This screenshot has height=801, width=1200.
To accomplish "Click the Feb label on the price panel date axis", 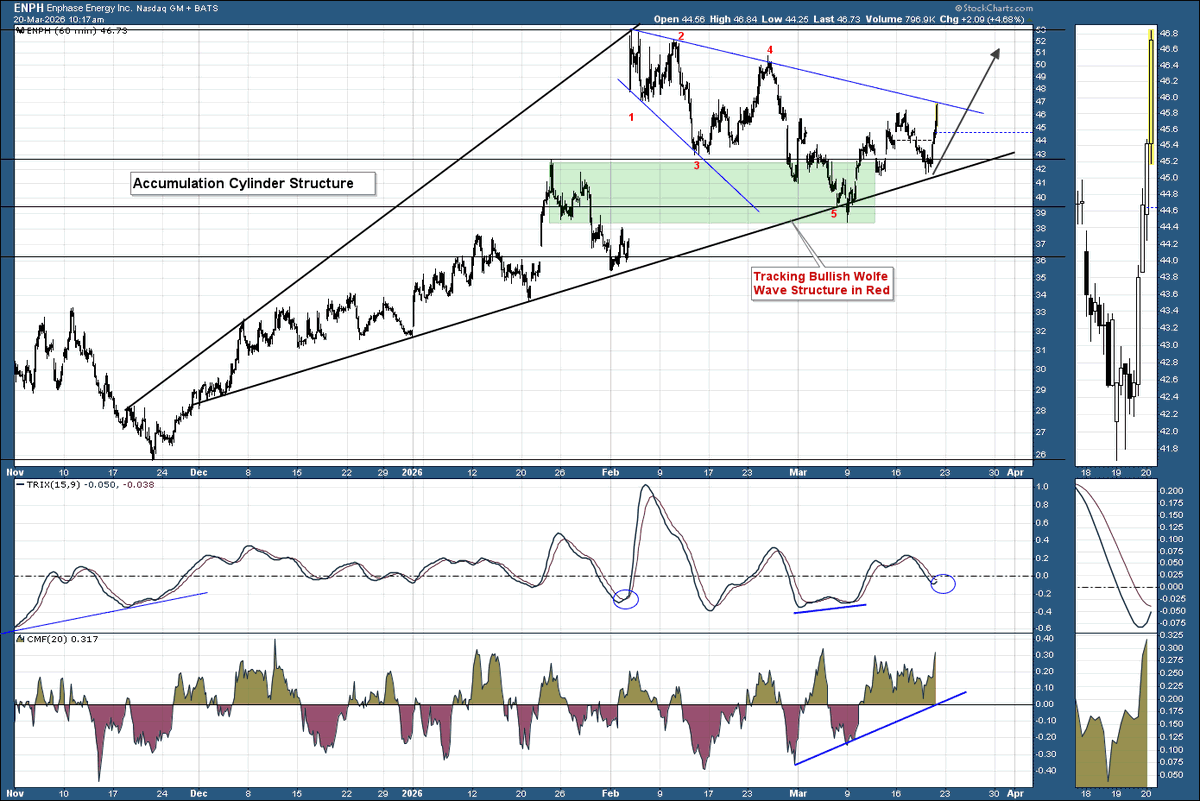I will pos(609,470).
